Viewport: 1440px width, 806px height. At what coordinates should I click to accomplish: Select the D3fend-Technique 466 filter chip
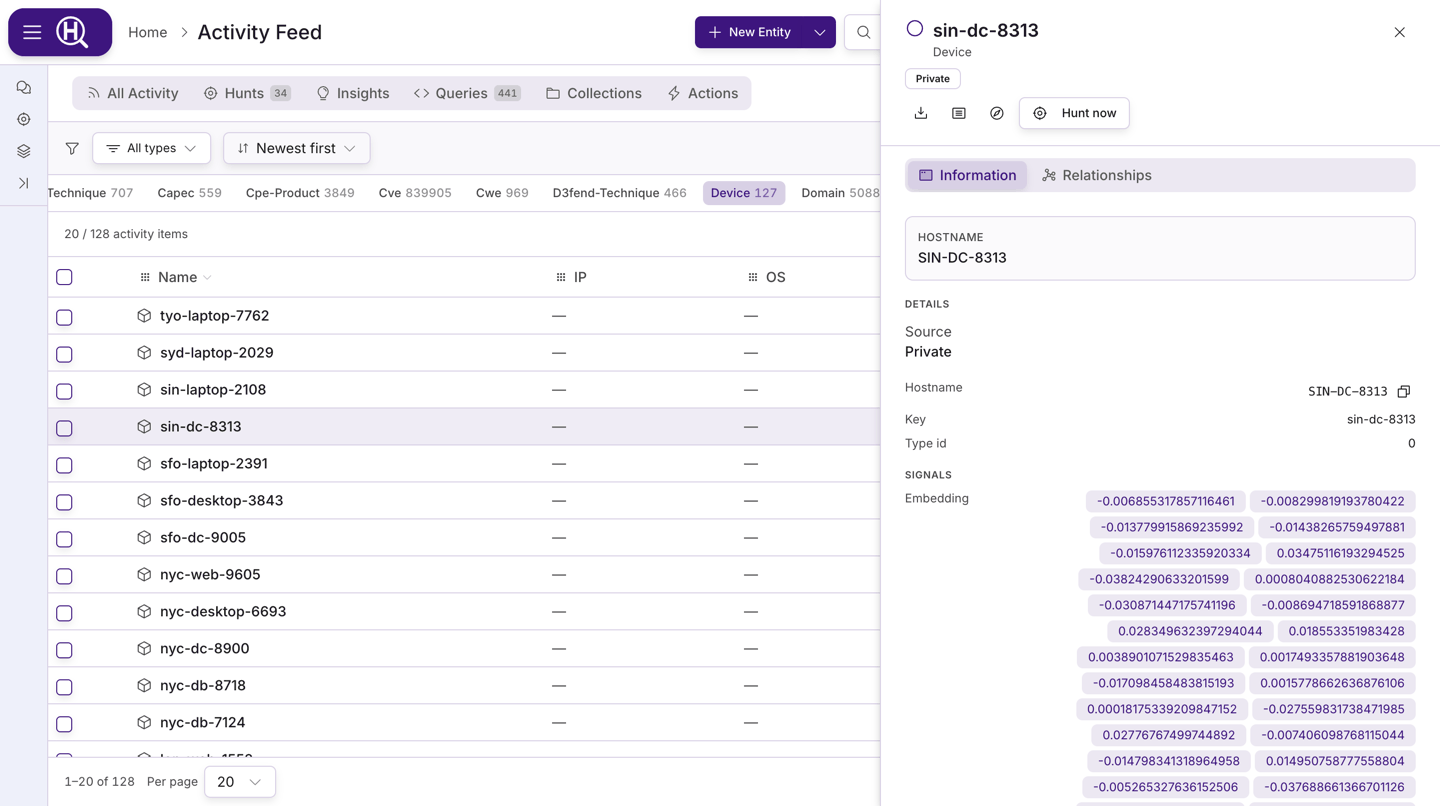620,193
